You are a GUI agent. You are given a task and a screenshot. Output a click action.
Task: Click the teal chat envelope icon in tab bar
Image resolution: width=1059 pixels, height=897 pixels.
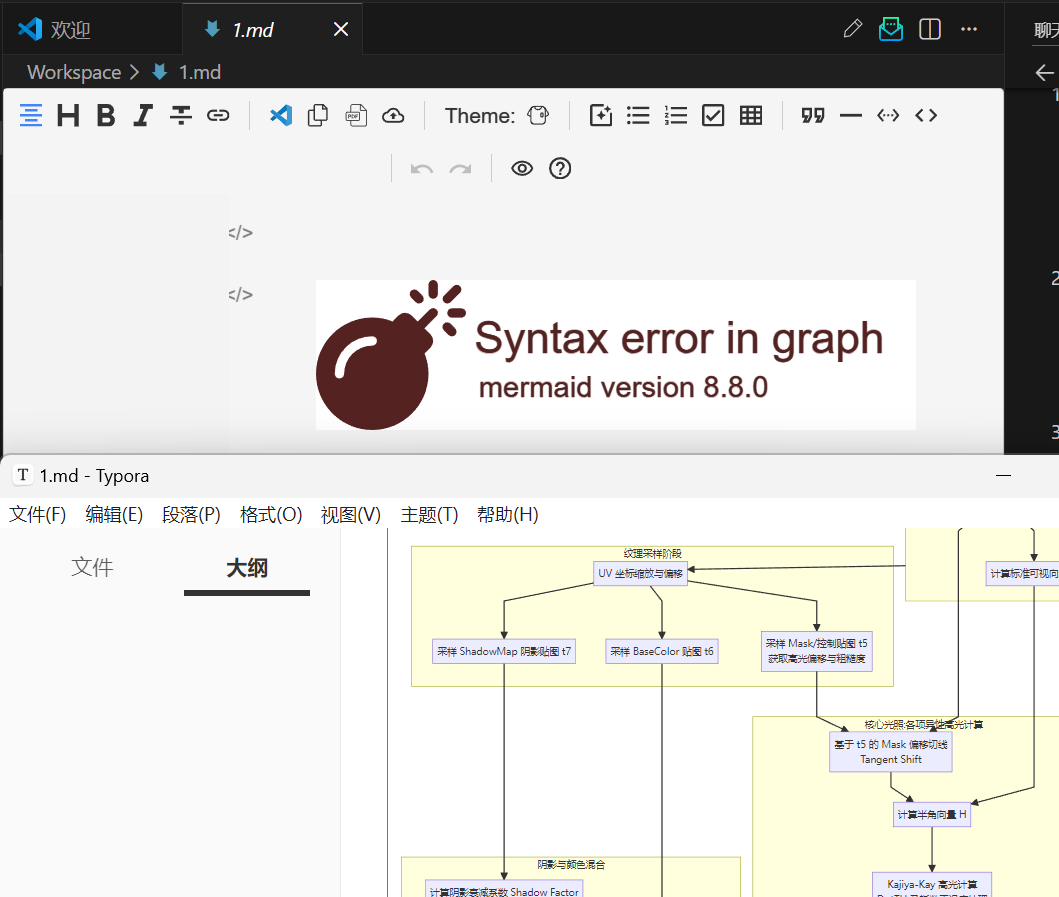[x=891, y=29]
